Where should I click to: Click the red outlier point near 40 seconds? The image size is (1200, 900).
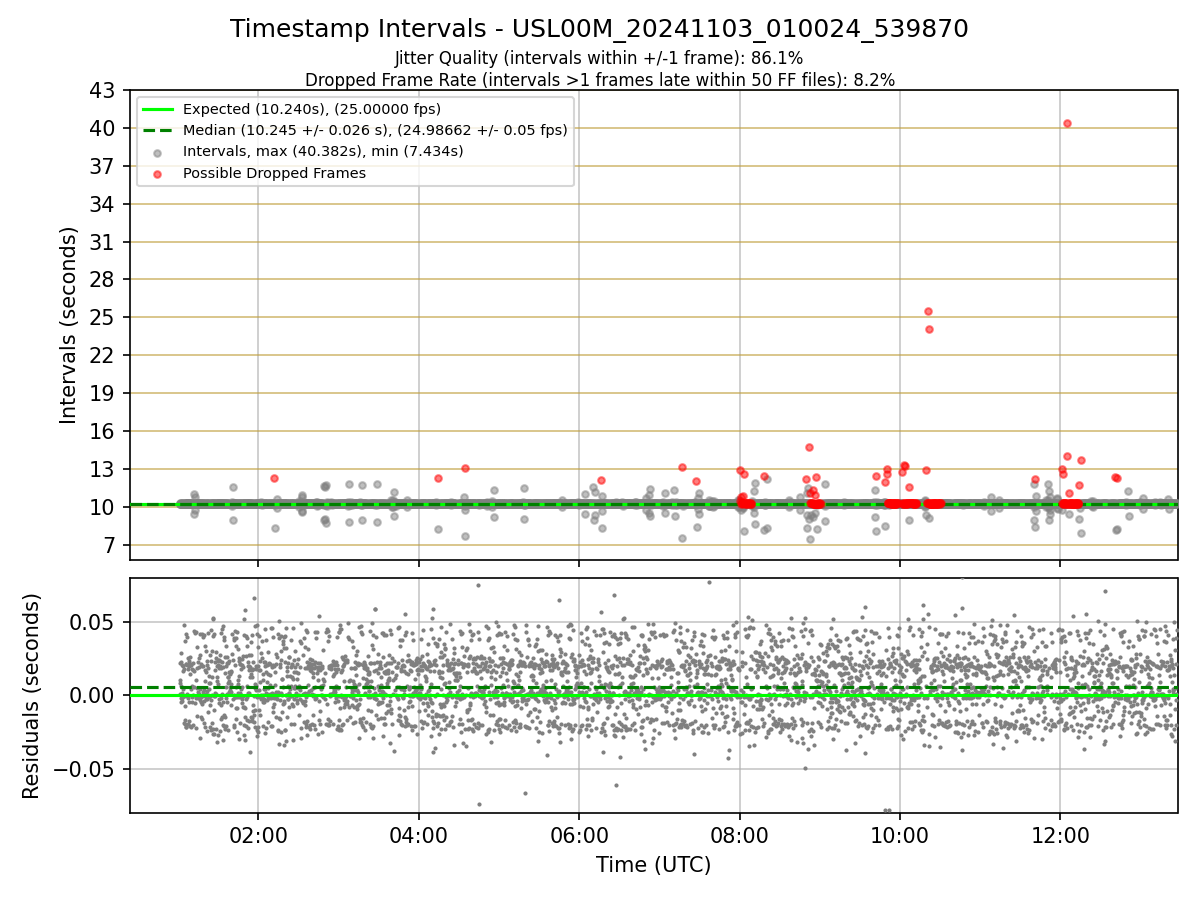click(x=1067, y=123)
